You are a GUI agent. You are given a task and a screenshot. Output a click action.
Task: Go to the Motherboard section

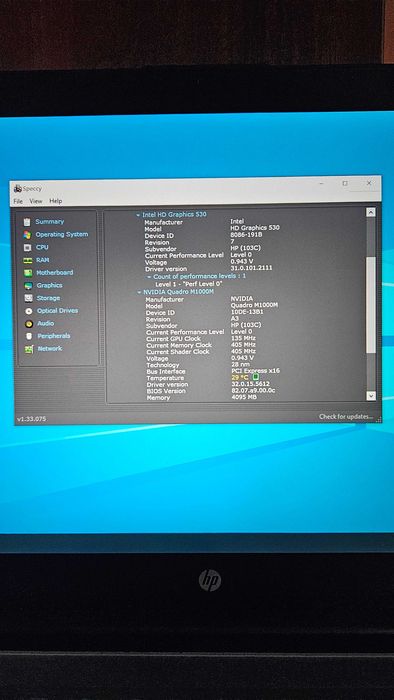pos(54,272)
